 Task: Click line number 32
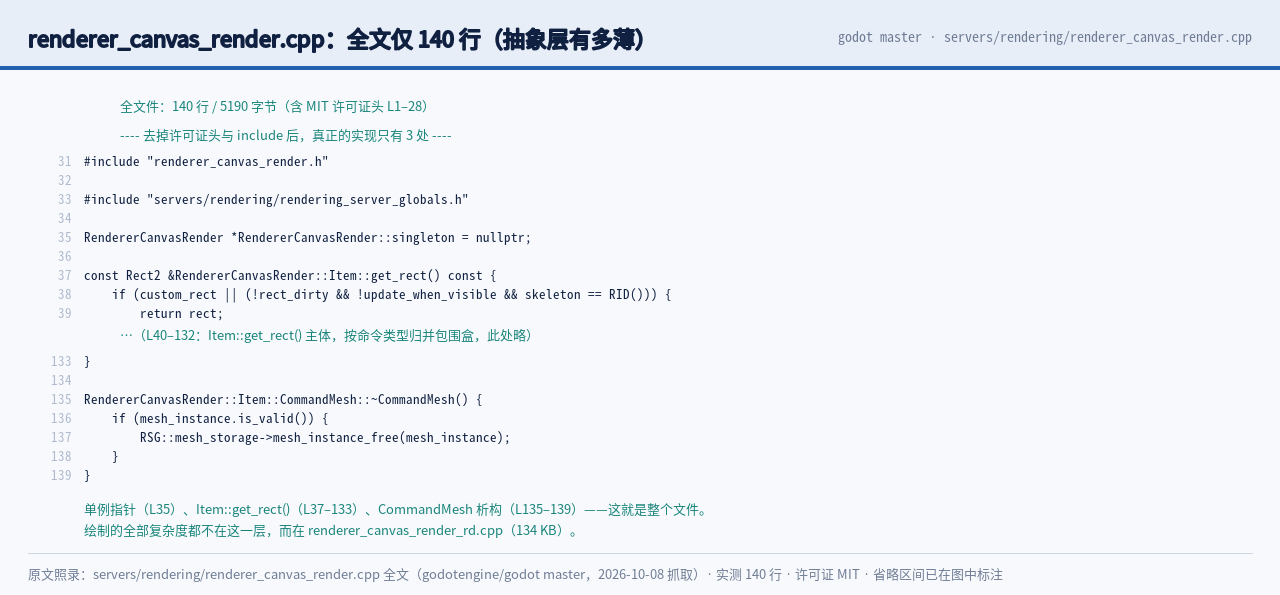pos(64,181)
